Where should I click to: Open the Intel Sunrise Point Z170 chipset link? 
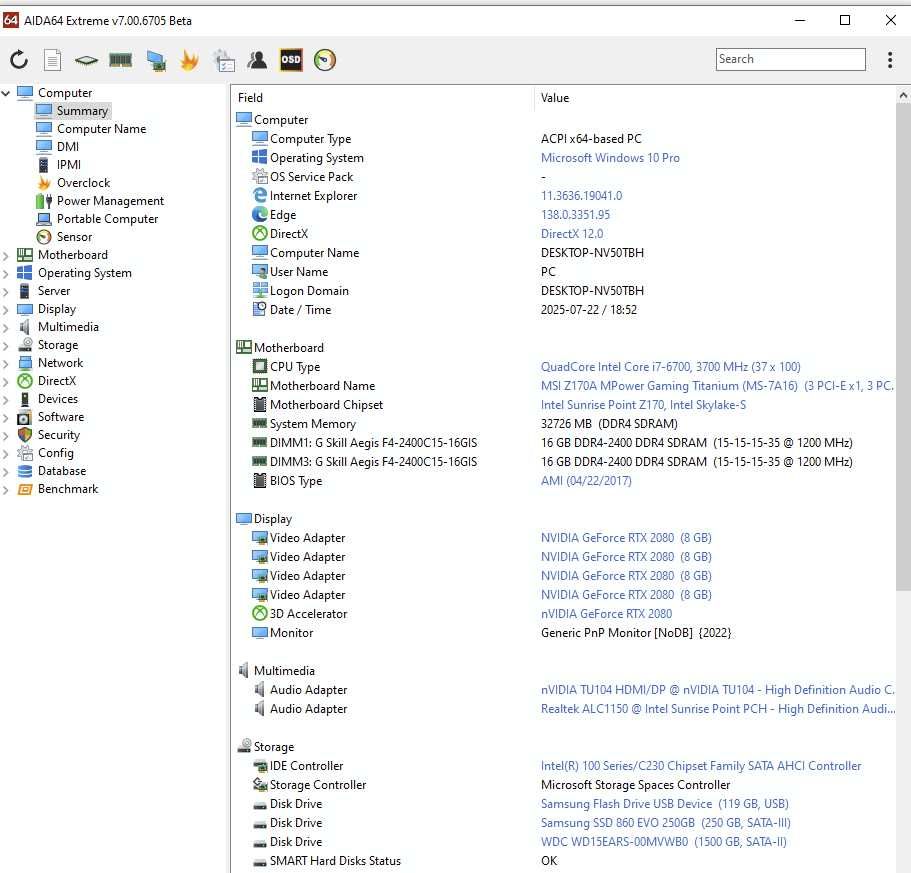643,405
